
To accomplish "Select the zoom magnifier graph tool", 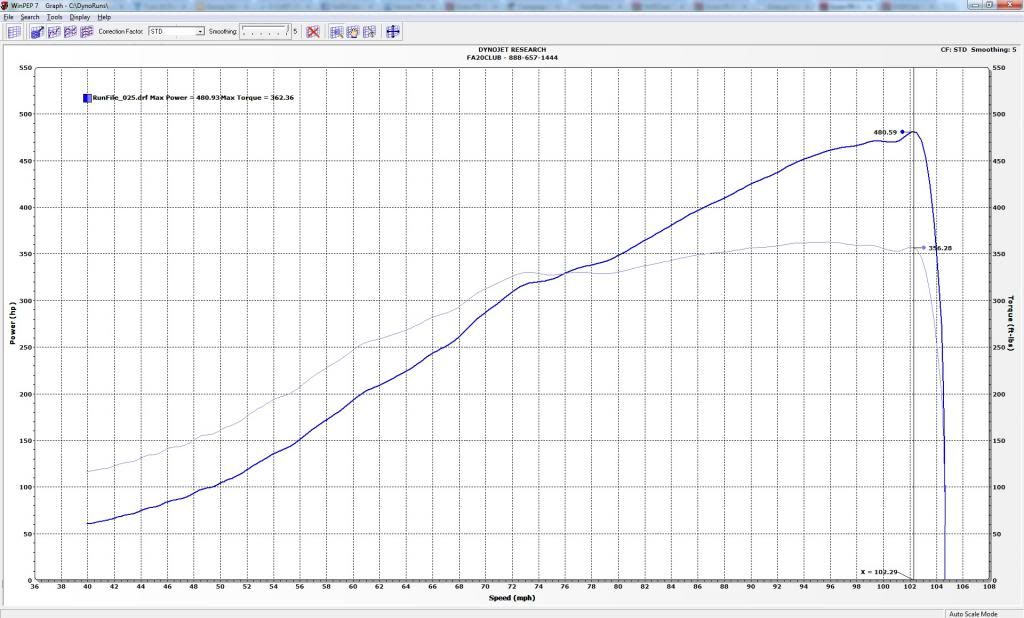I will click(336, 32).
